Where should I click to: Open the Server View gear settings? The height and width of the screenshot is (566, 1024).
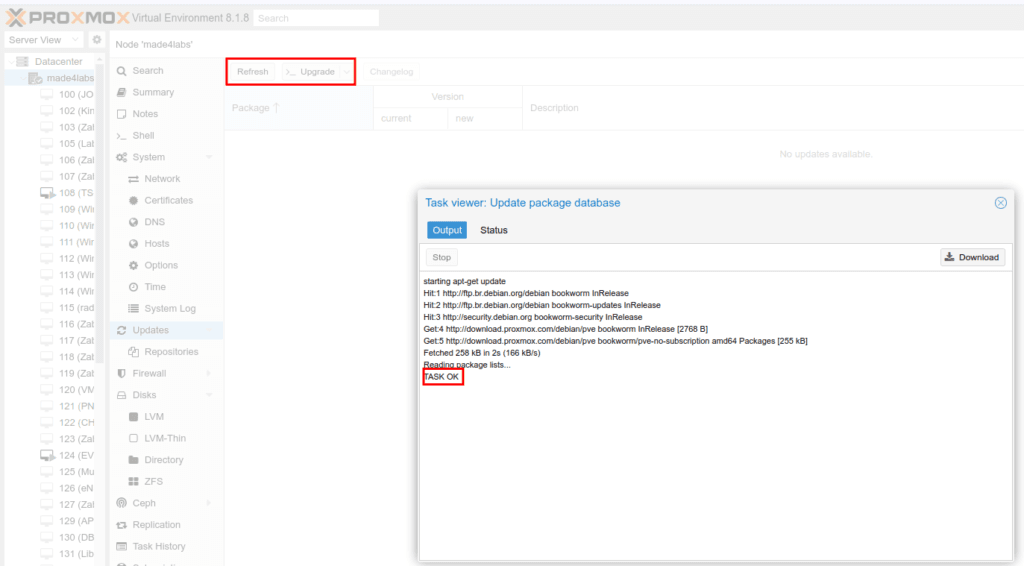pos(97,40)
